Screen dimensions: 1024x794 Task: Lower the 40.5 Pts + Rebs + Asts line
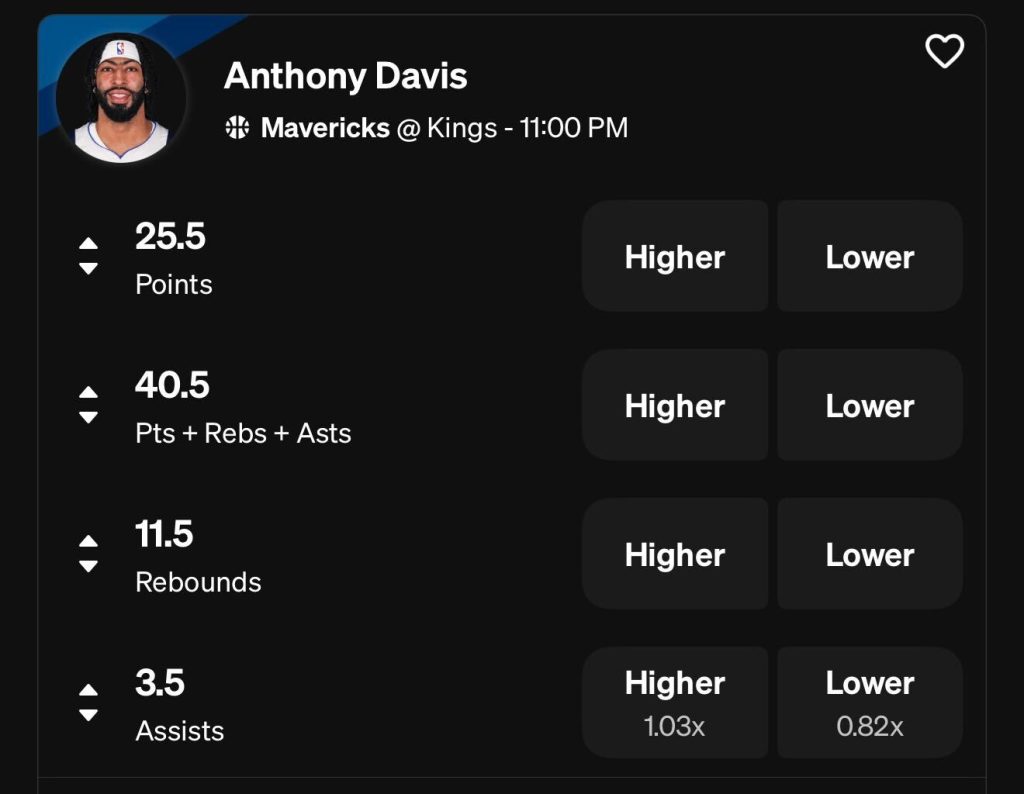coord(88,417)
